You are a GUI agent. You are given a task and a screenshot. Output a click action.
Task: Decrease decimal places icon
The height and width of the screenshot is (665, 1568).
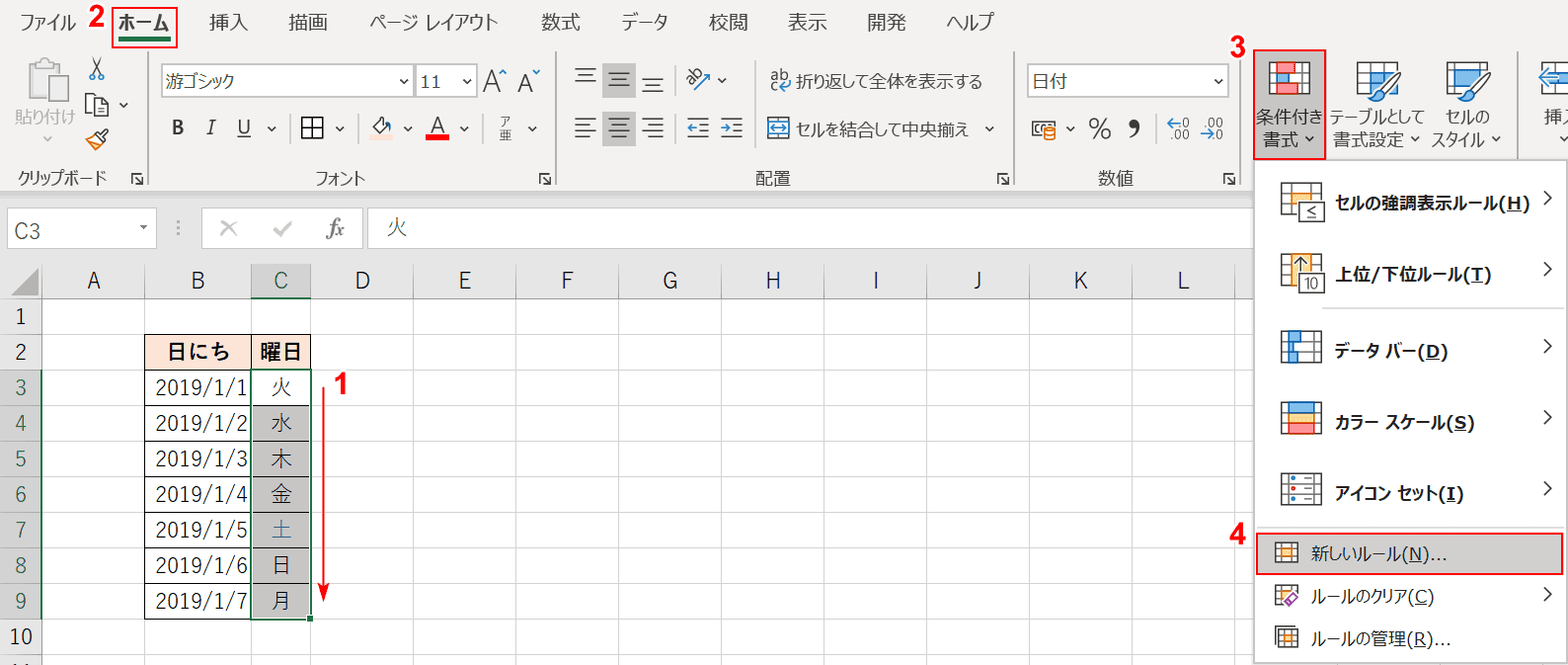point(1212,127)
